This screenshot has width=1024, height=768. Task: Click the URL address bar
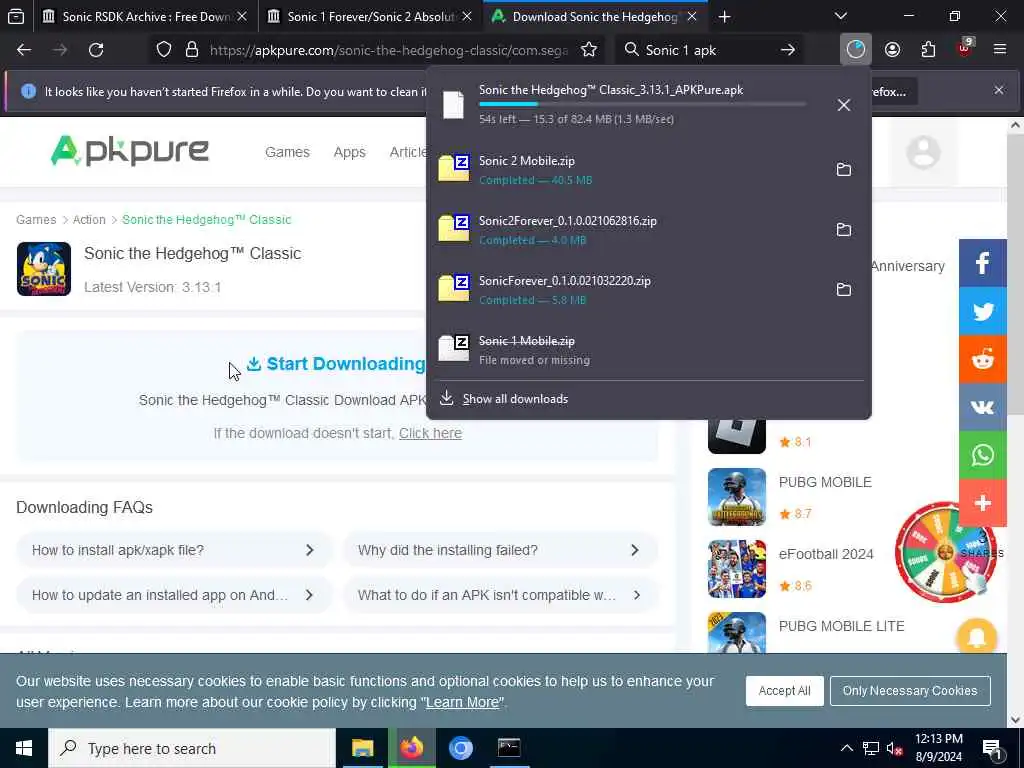[x=389, y=50]
